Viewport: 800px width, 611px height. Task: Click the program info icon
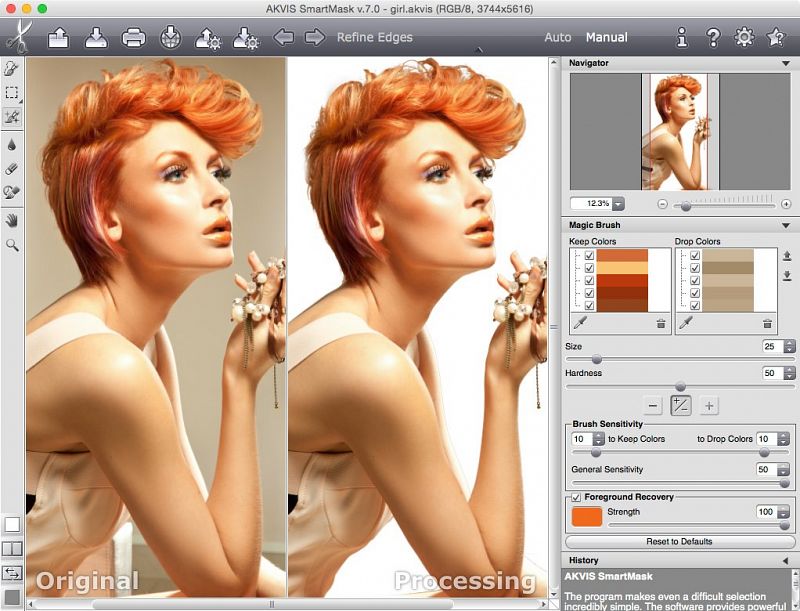[682, 38]
